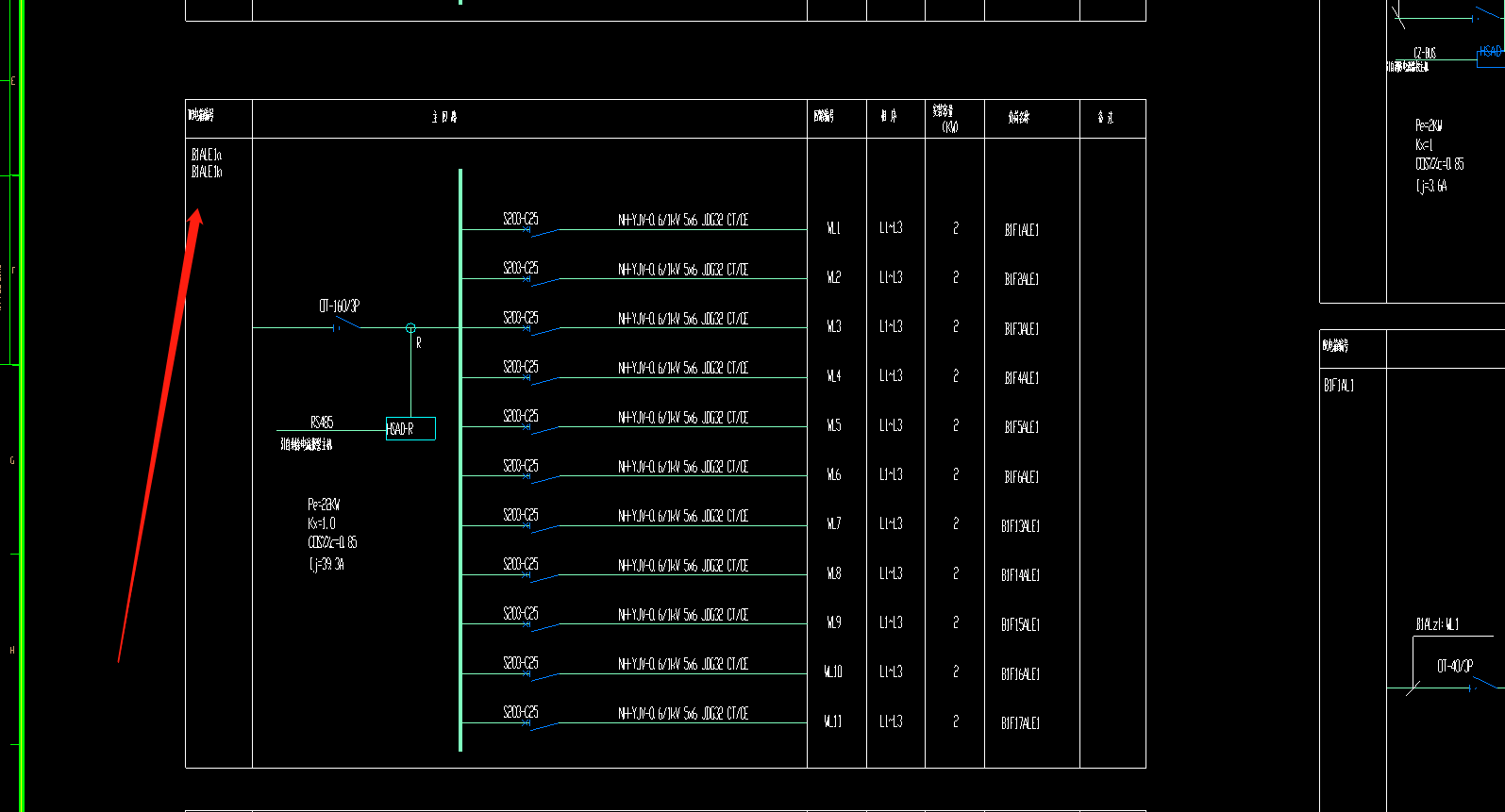Screen dimensions: 1505x812
Task: Click the B1ALE1a panel number text
Action: coord(207,155)
